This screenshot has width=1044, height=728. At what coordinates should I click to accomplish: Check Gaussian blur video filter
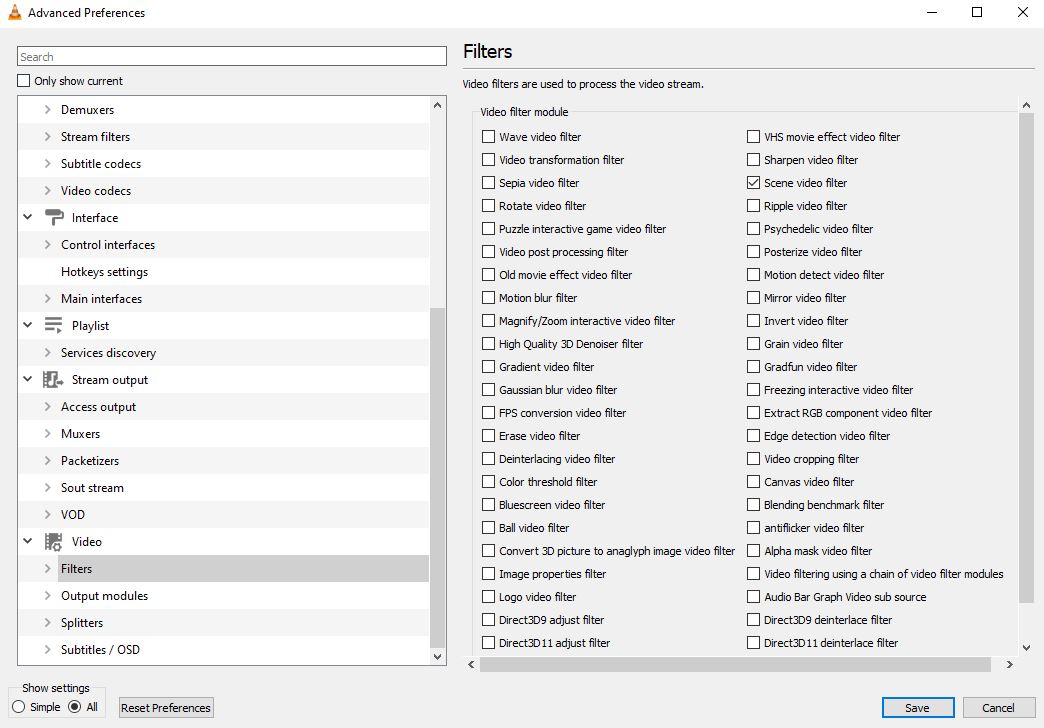488,390
